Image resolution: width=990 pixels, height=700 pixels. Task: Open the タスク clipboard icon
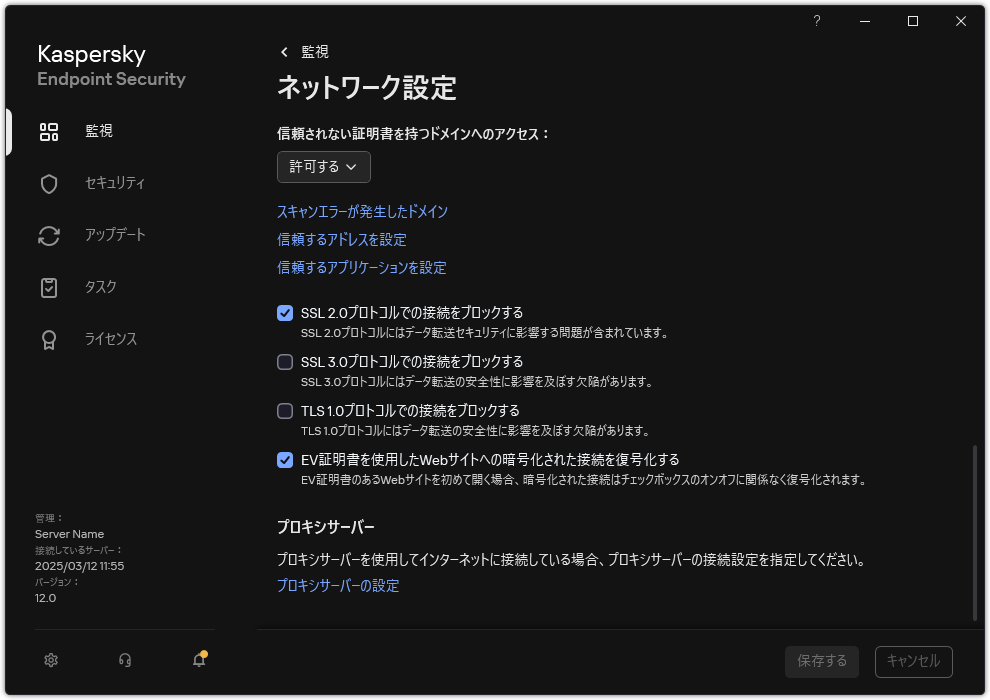click(x=48, y=287)
